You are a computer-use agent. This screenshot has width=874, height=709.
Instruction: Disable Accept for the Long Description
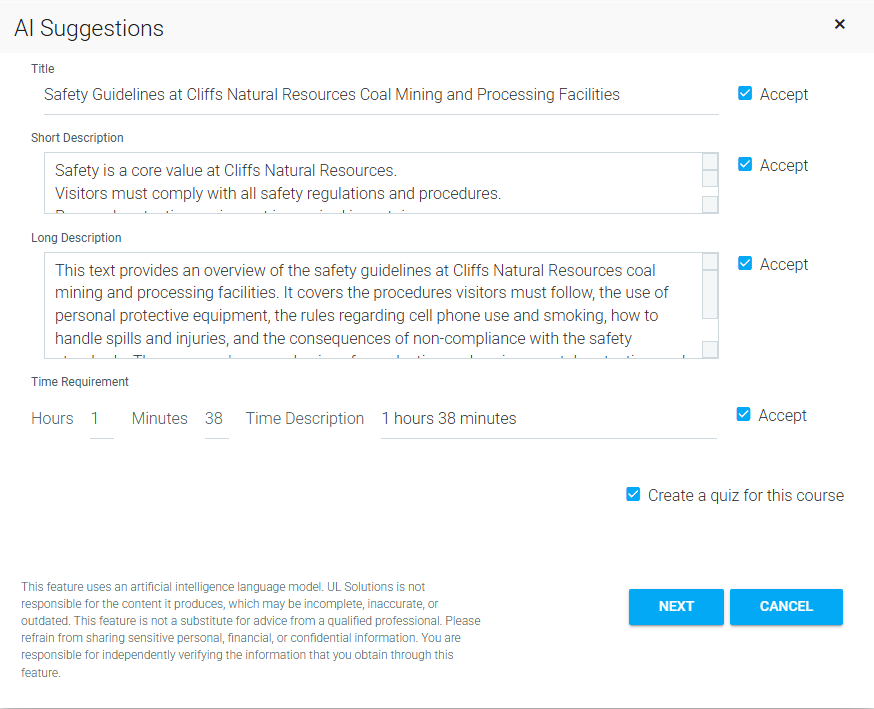[x=745, y=264]
